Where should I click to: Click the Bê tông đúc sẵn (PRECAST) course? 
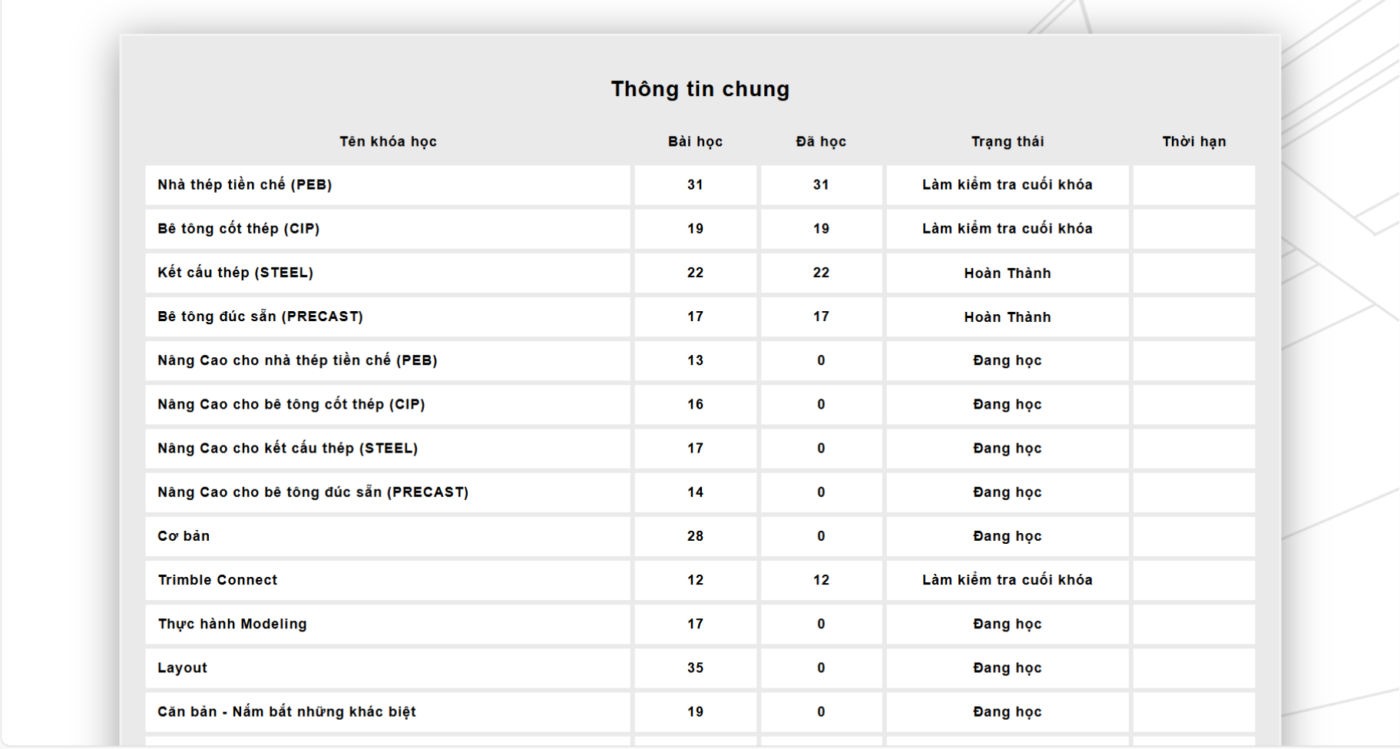(260, 317)
